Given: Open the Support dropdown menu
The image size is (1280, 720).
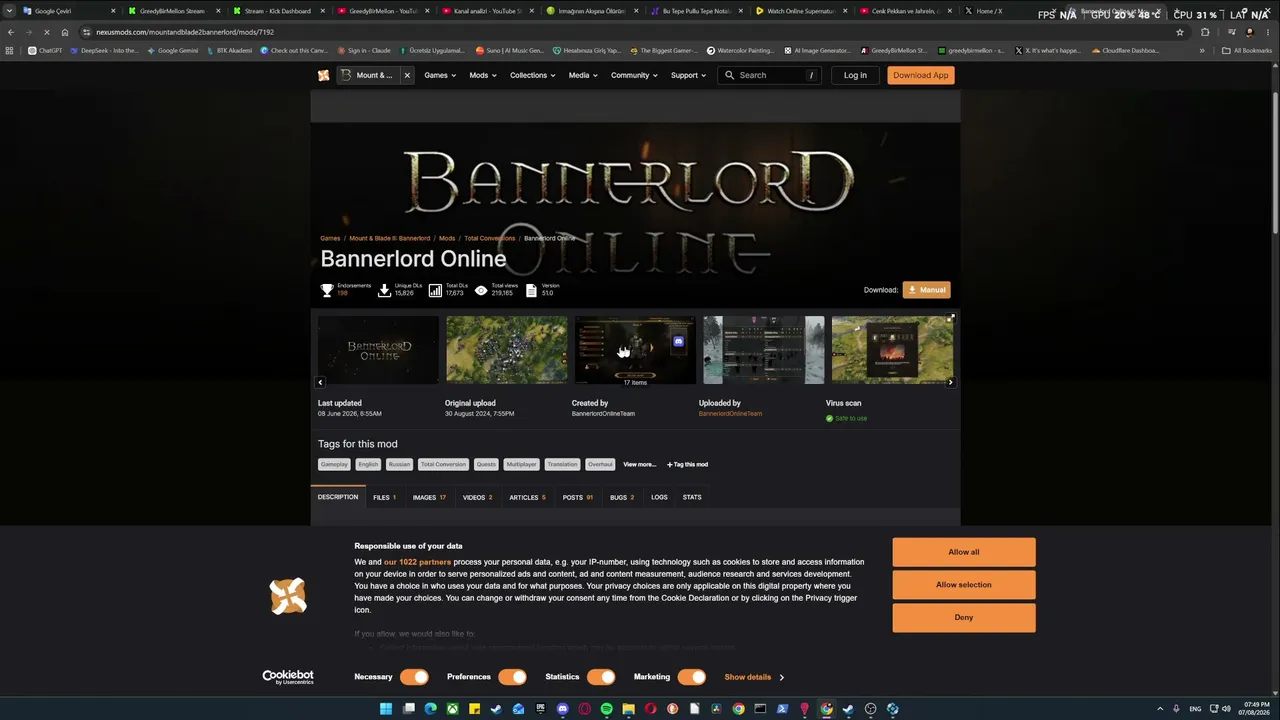Looking at the screenshot, I should pyautogui.click(x=688, y=75).
